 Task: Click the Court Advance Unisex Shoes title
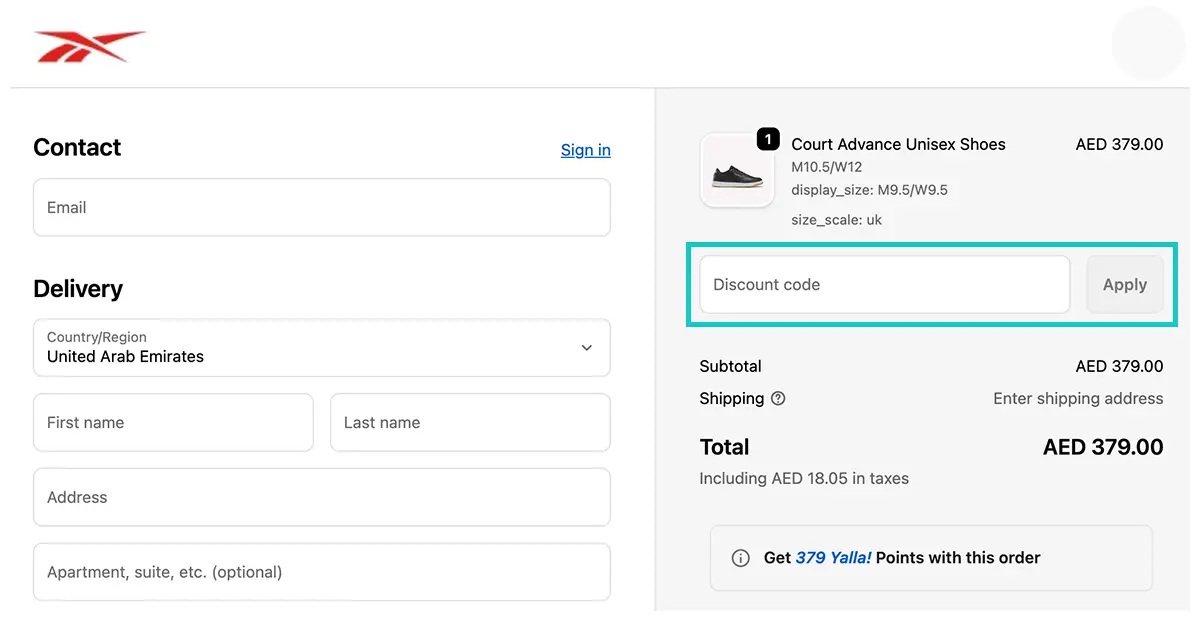[x=898, y=144]
